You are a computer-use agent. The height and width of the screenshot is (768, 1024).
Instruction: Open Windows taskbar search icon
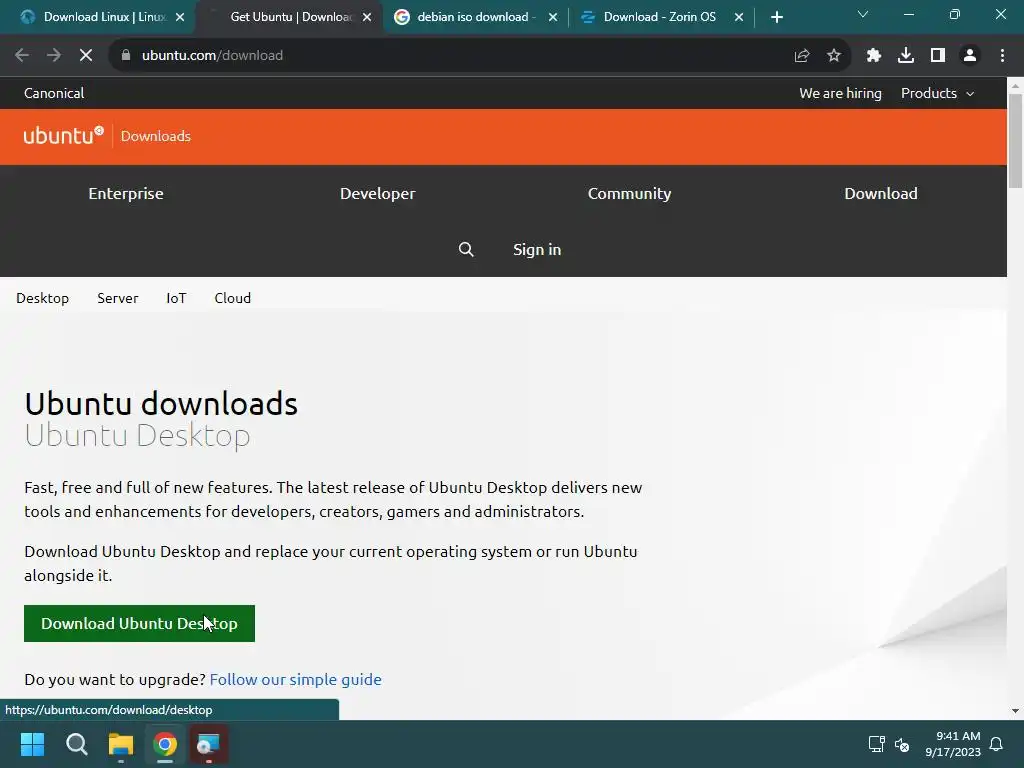[76, 744]
